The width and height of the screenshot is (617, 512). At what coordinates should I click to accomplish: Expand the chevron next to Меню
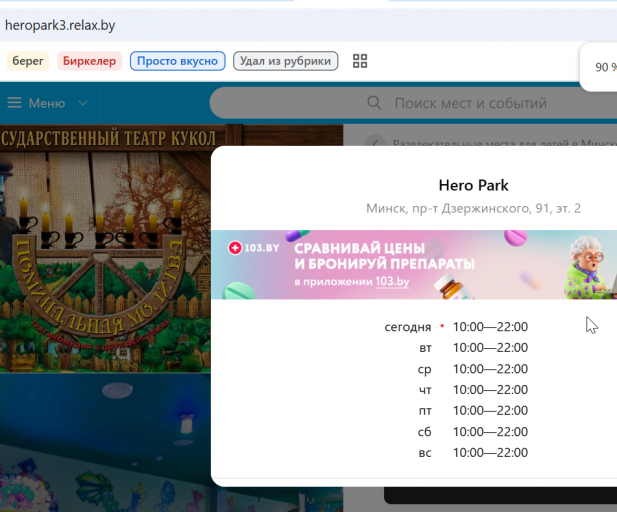coord(83,103)
